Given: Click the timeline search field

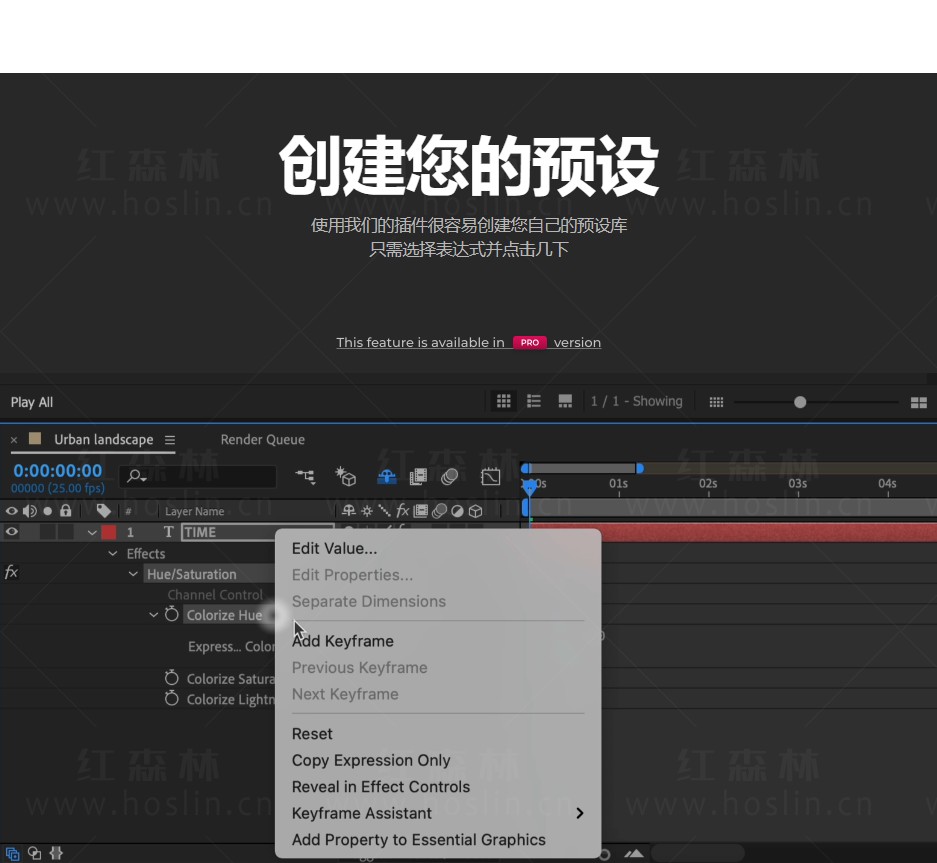Looking at the screenshot, I should (198, 476).
